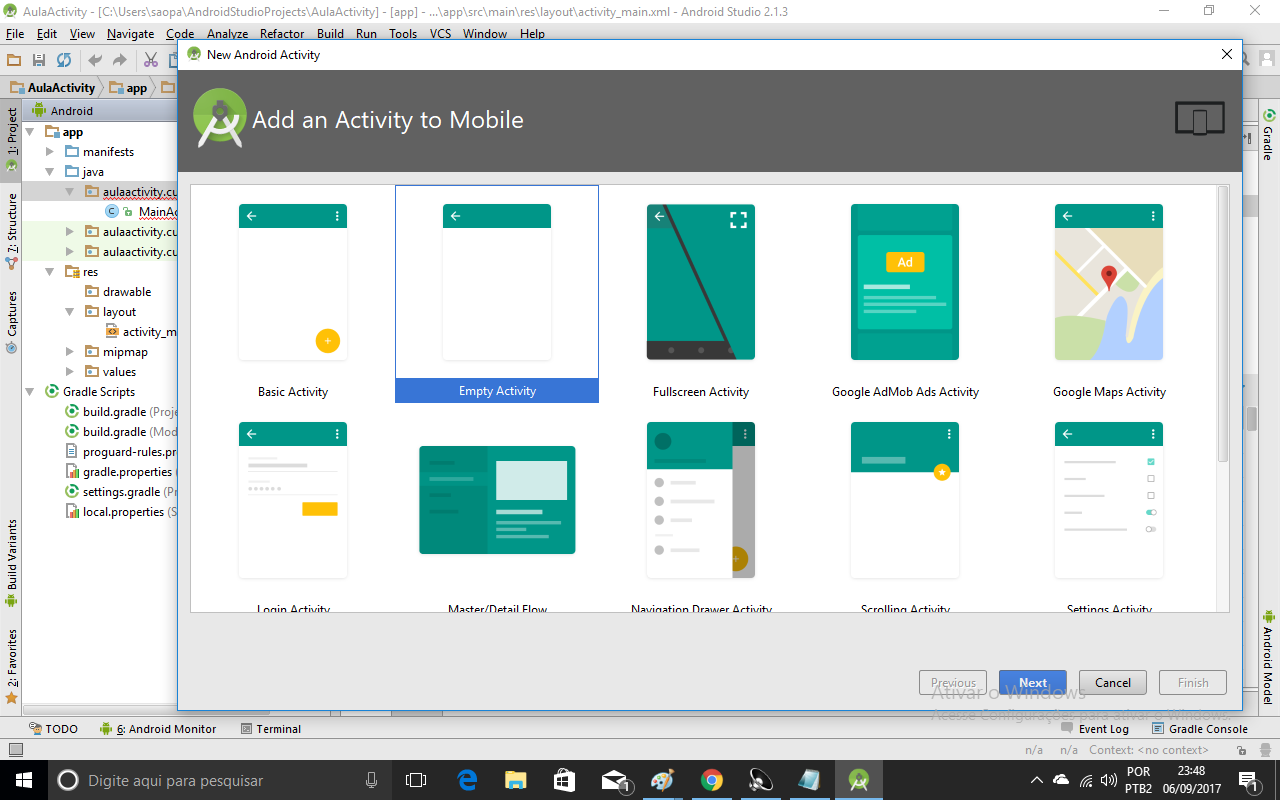1280x800 pixels.
Task: Open the TODO tool window
Action: [53, 729]
